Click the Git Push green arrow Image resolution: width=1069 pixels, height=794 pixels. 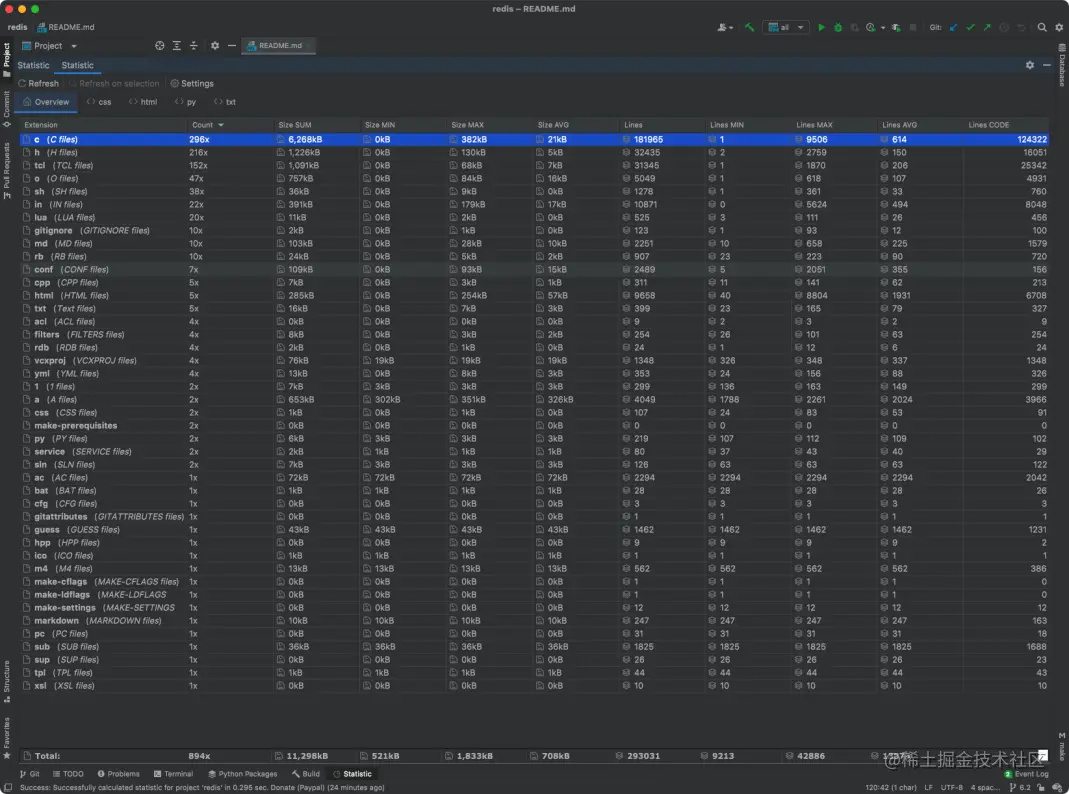987,27
